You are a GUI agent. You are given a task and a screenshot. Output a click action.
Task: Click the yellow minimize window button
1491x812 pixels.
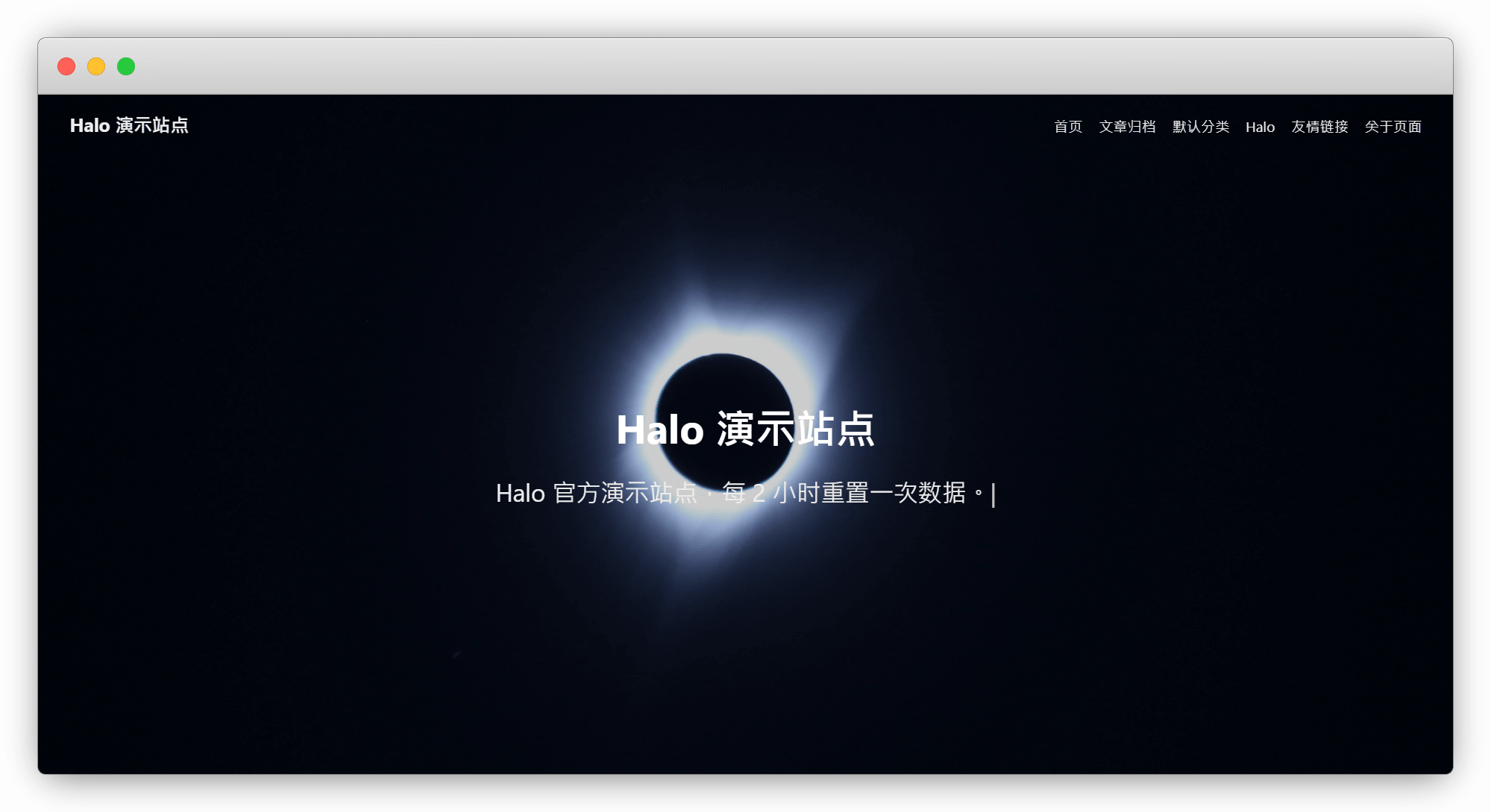96,66
